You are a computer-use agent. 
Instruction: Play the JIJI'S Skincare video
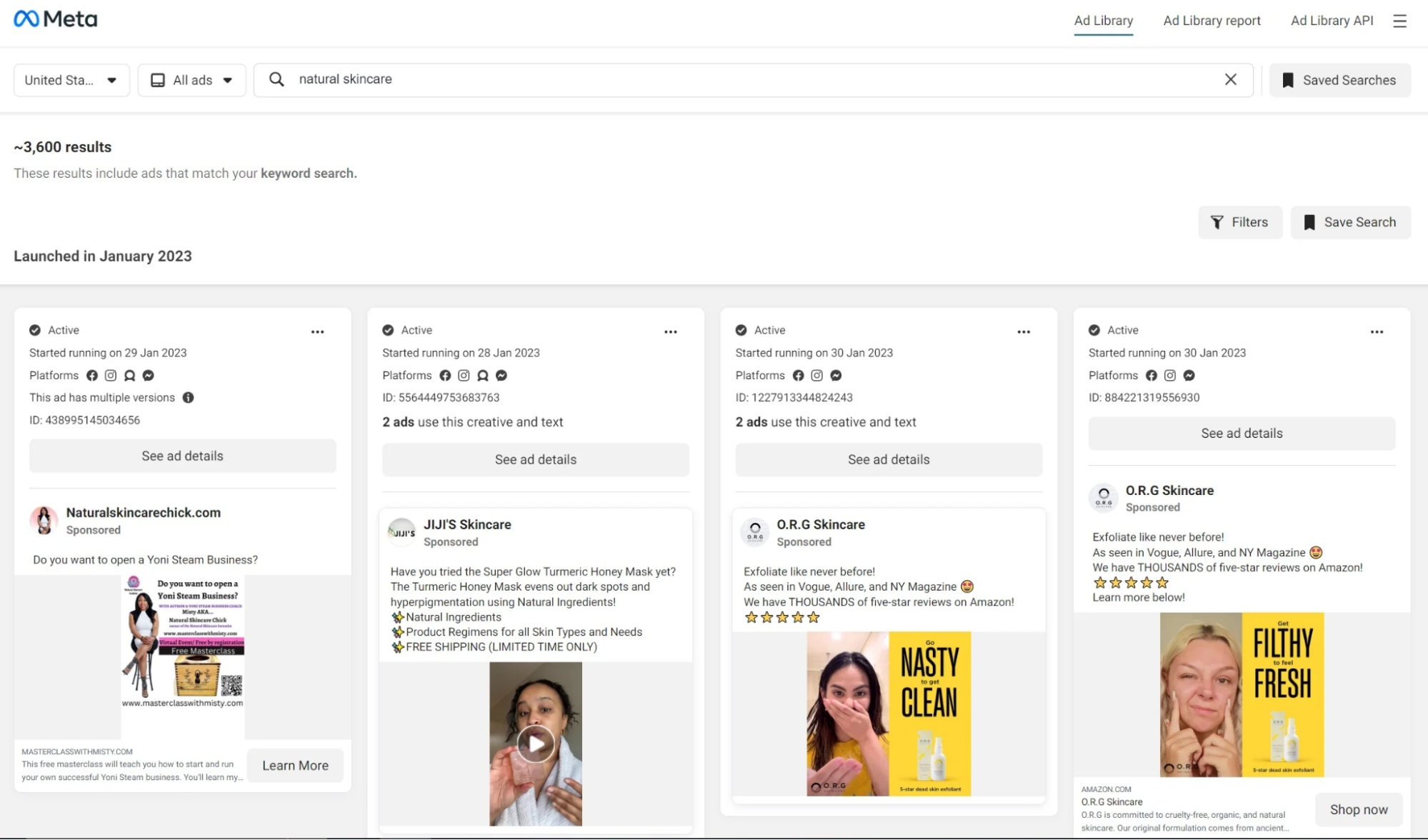click(535, 742)
